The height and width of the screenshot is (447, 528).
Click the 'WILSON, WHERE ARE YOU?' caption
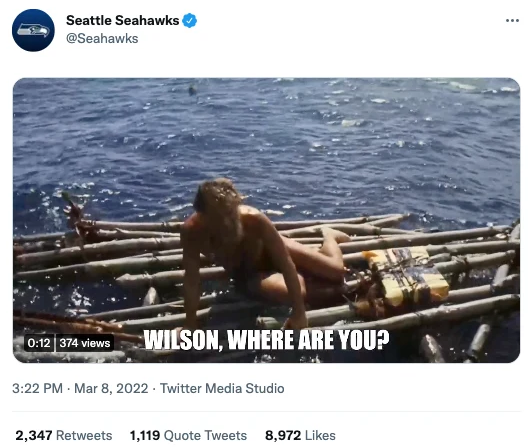point(266,340)
